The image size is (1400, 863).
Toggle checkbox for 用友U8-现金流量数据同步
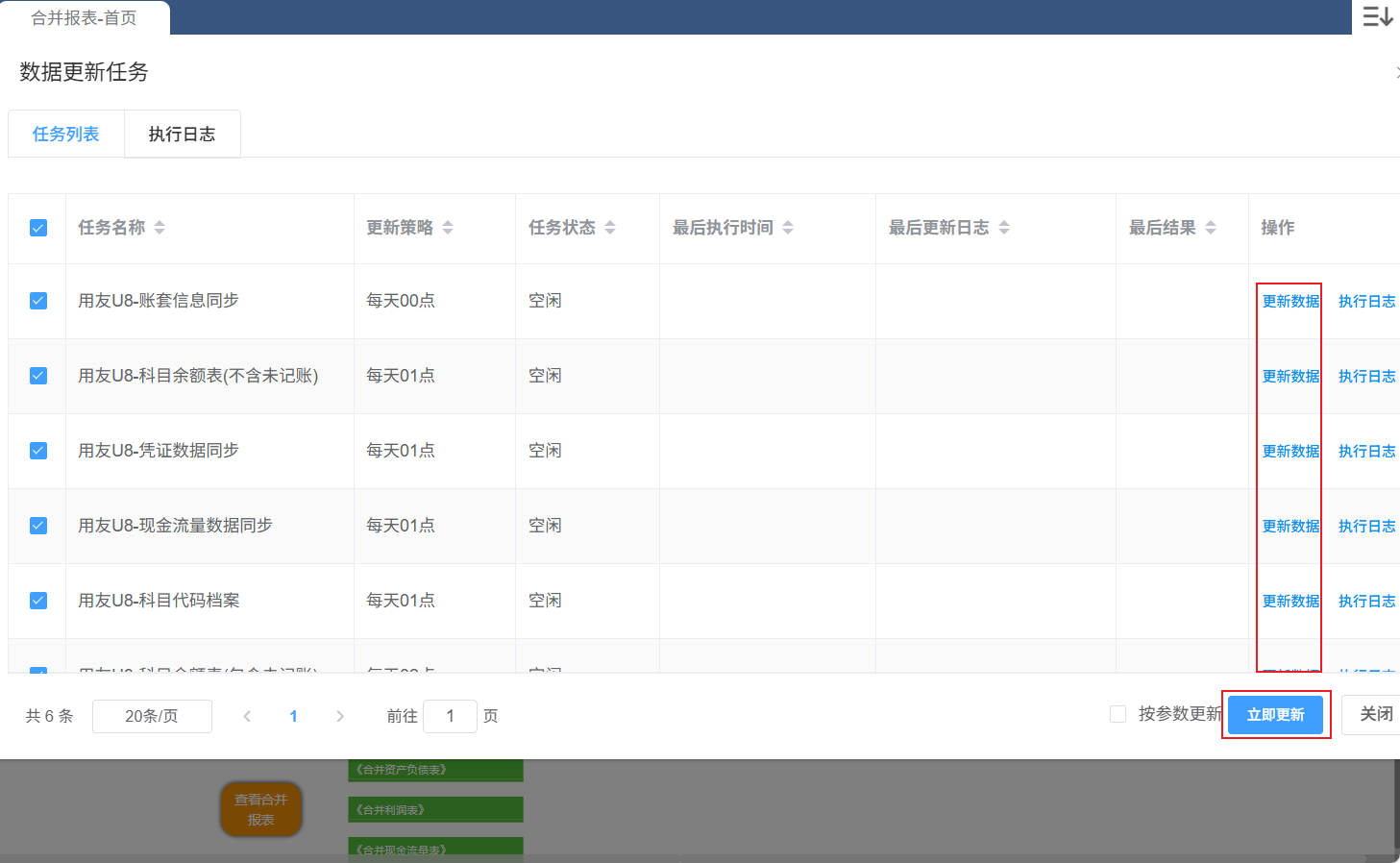(x=38, y=526)
